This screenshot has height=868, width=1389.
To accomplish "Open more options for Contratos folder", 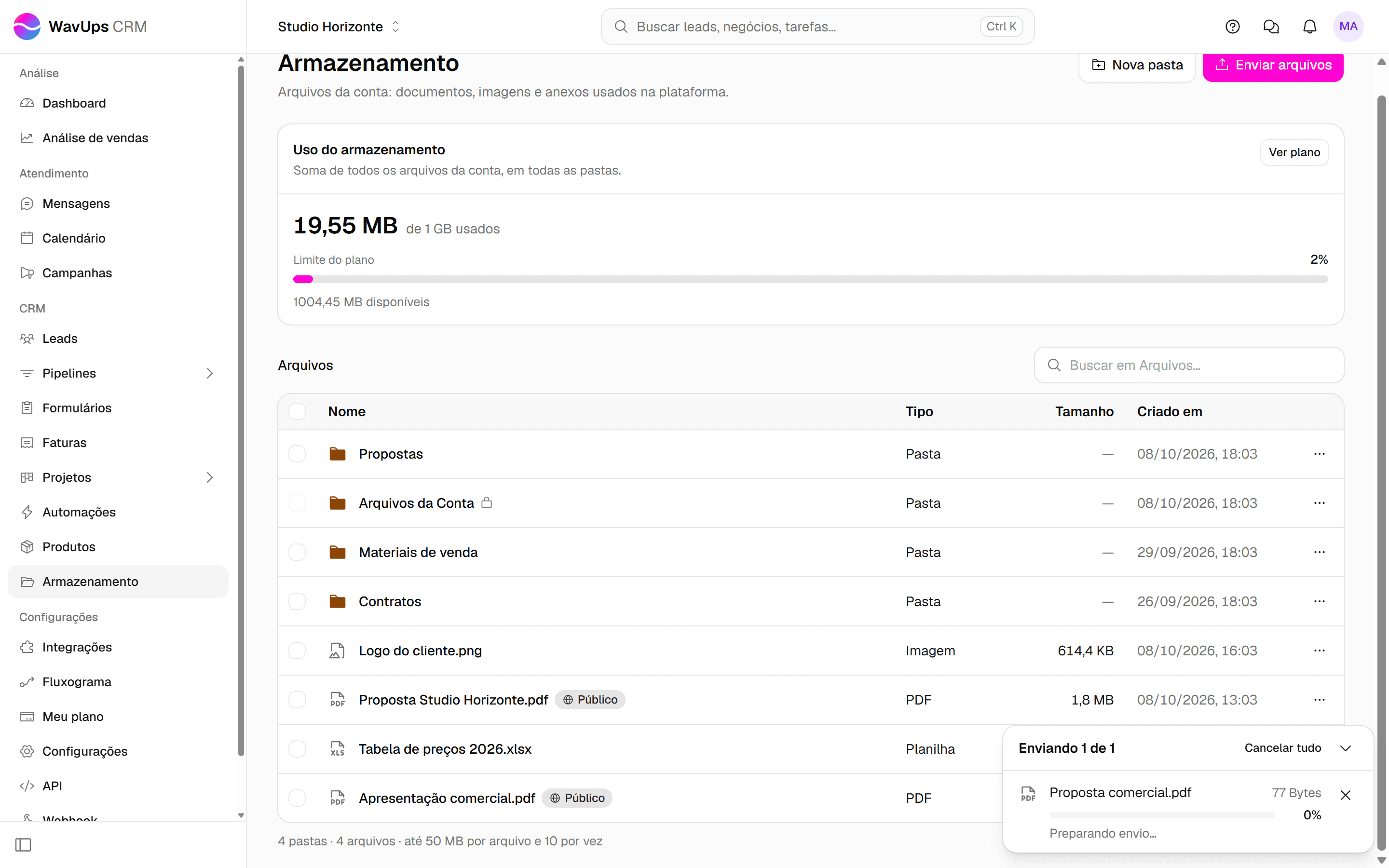I will 1319,601.
